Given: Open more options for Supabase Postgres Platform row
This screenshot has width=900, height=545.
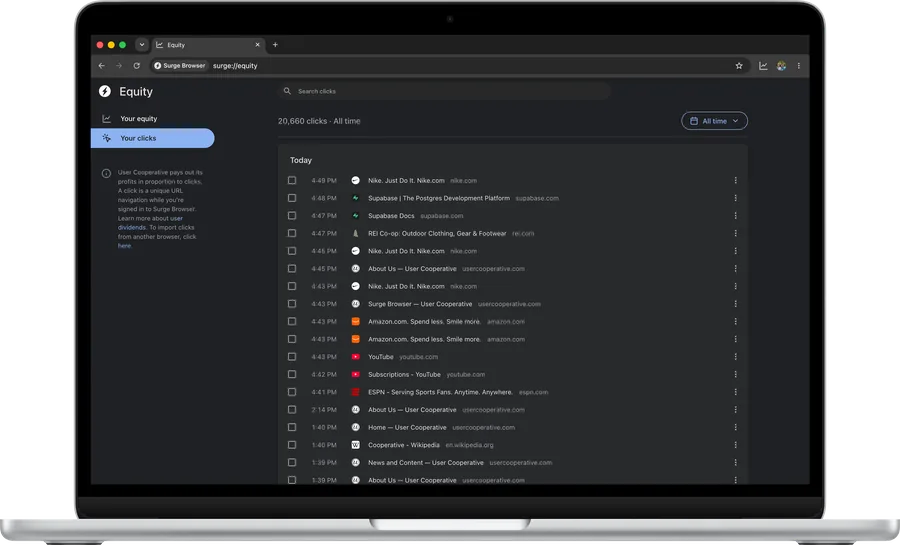Looking at the screenshot, I should coord(735,198).
